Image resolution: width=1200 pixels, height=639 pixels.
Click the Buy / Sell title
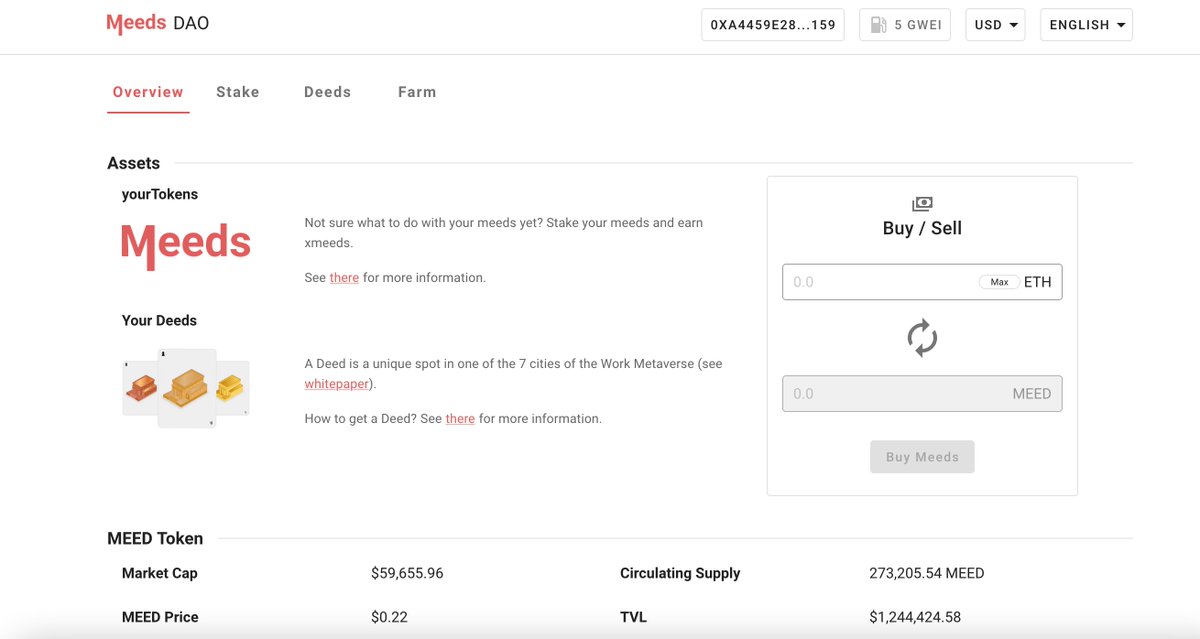[922, 228]
